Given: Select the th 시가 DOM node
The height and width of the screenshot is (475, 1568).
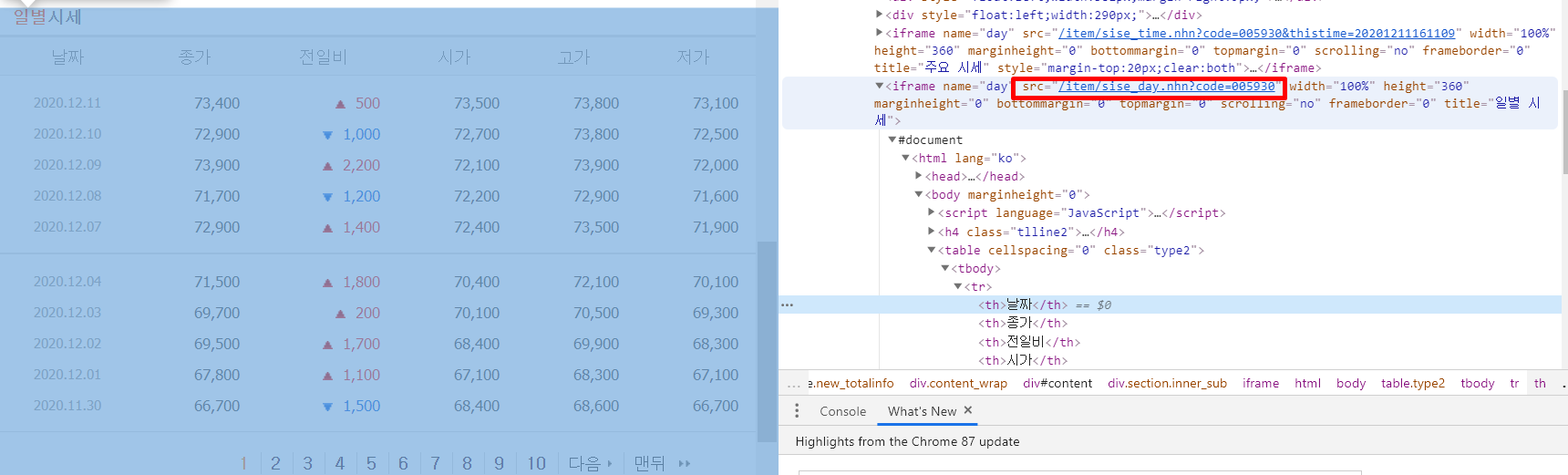Looking at the screenshot, I should 1023,360.
